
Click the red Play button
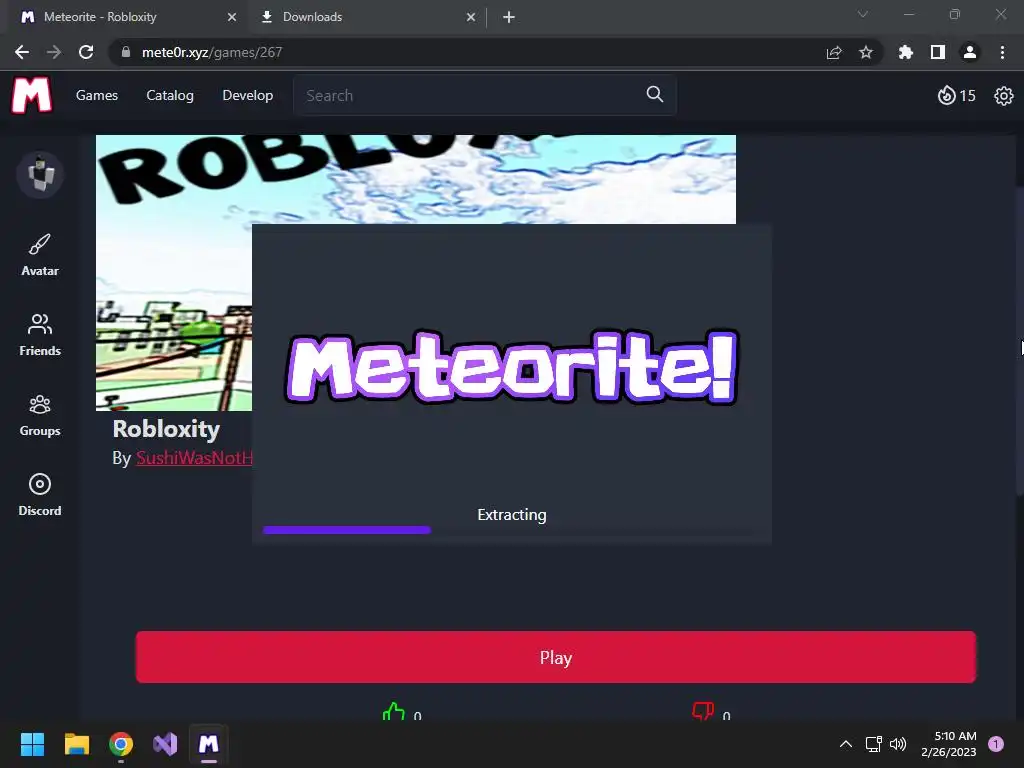(556, 657)
